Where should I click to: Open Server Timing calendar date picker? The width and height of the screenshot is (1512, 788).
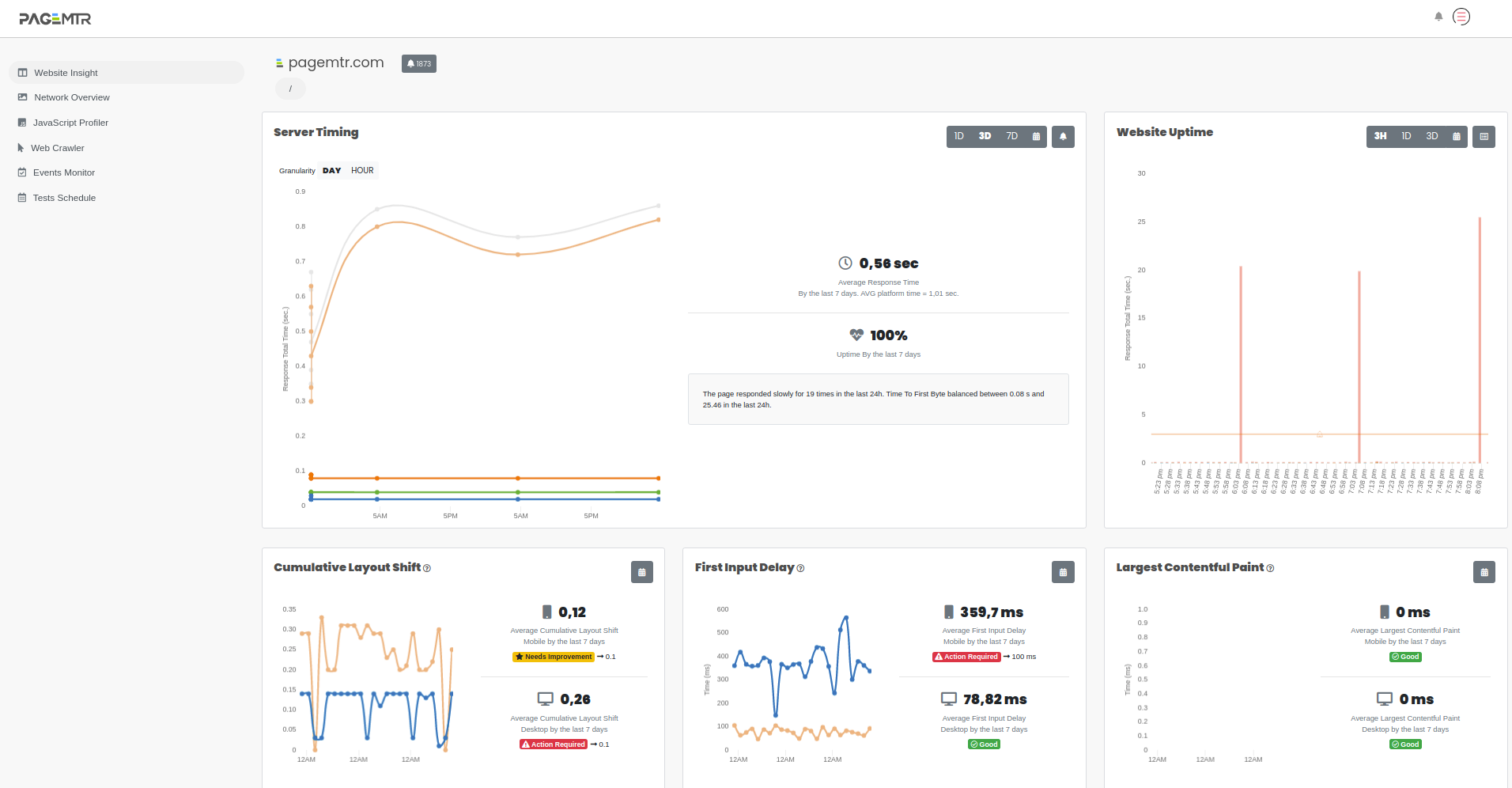pos(1036,136)
